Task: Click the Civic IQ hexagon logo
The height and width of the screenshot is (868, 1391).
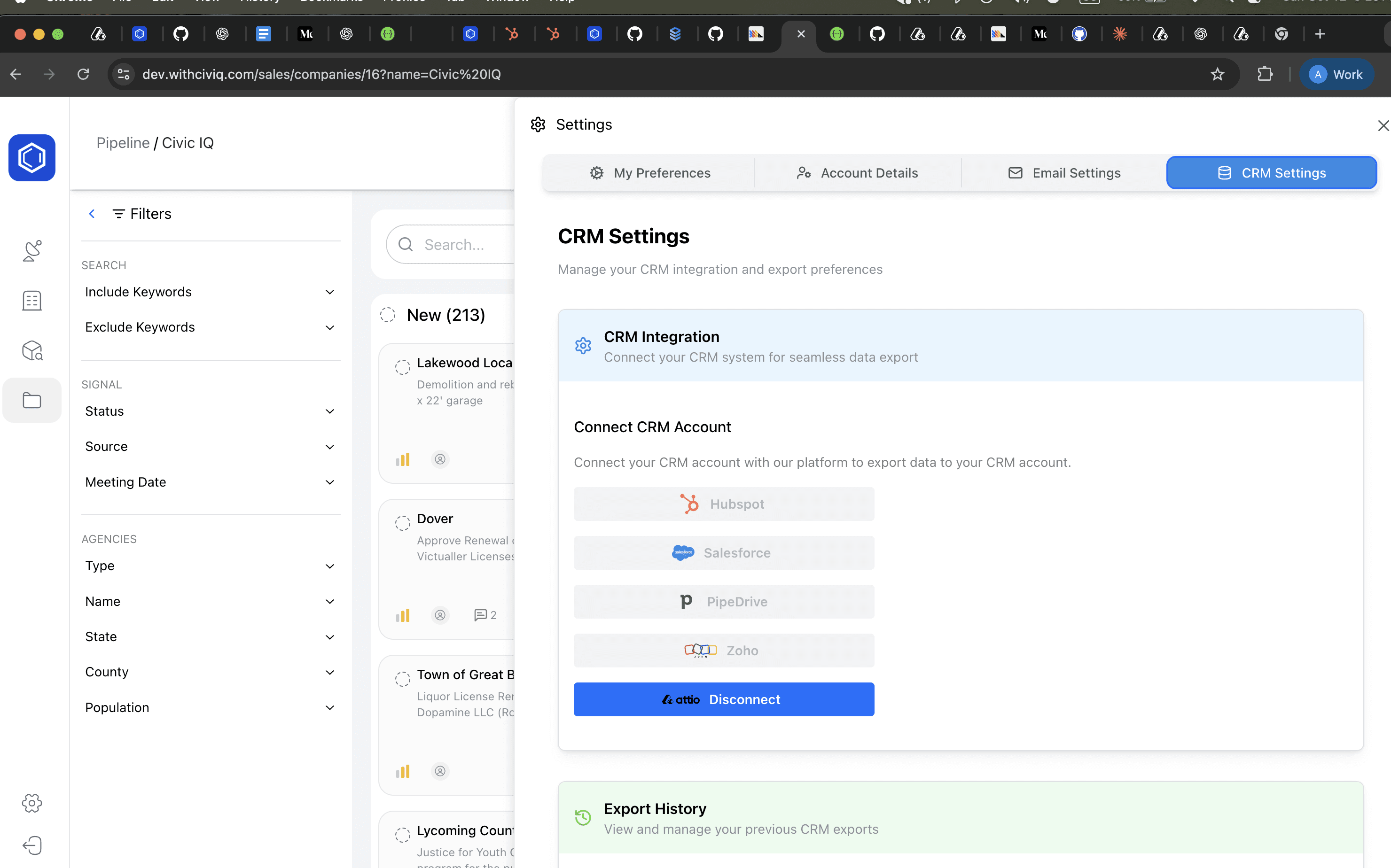Action: 31,158
